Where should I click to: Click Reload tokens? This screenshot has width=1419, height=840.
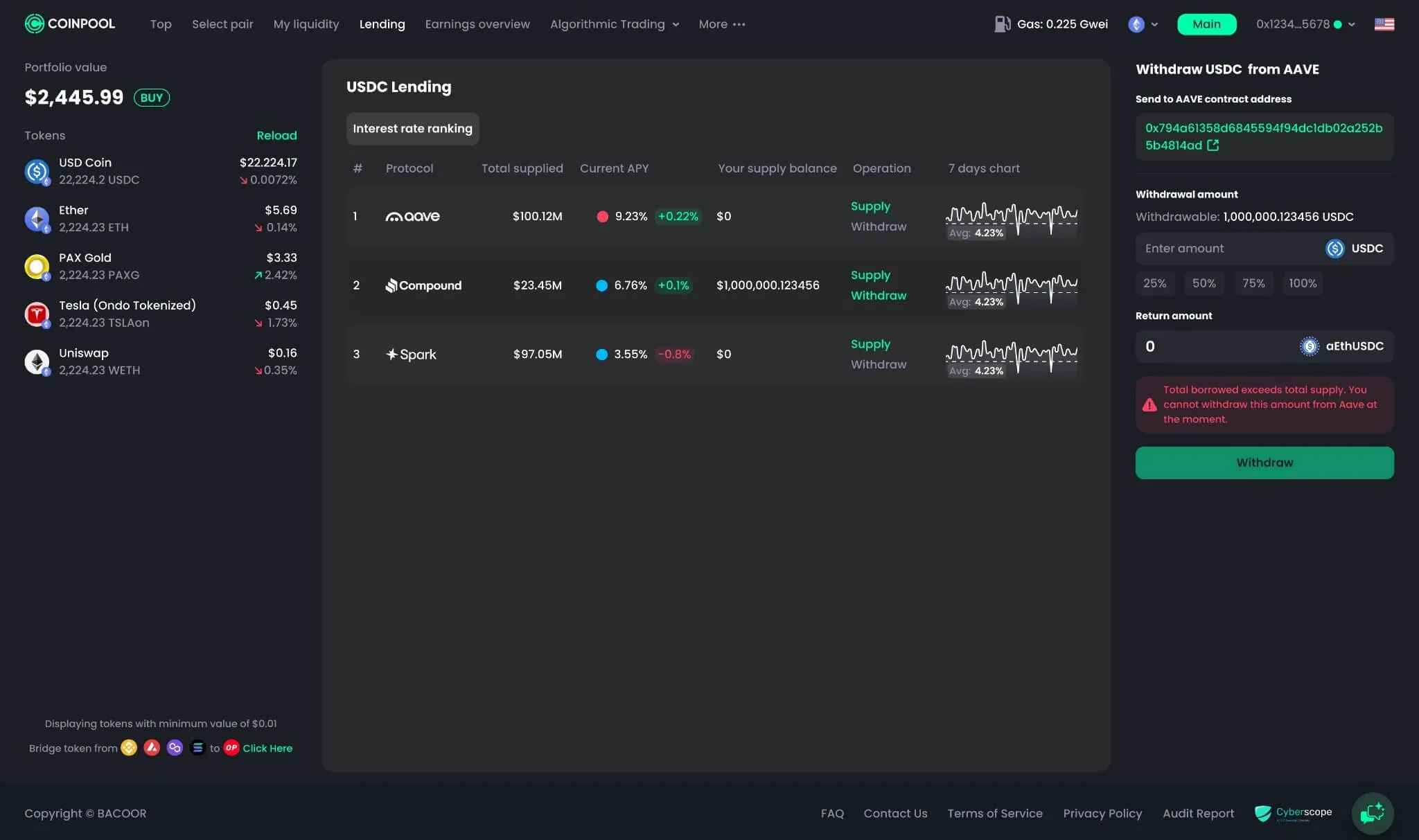click(276, 136)
